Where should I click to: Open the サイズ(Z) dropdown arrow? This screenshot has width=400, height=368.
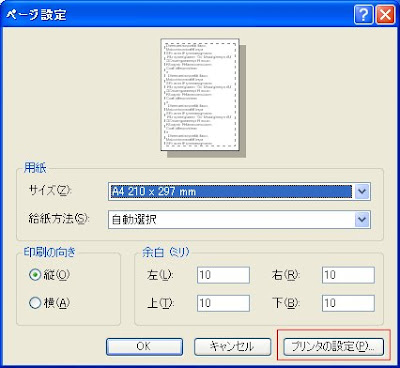tap(362, 191)
